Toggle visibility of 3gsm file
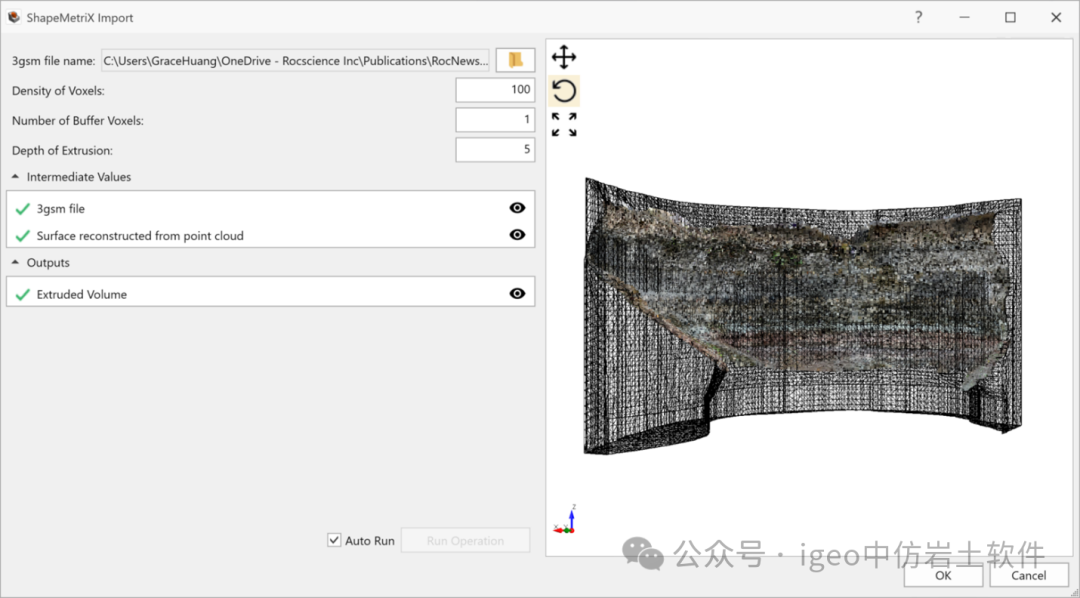The width and height of the screenshot is (1080, 598). pos(517,208)
